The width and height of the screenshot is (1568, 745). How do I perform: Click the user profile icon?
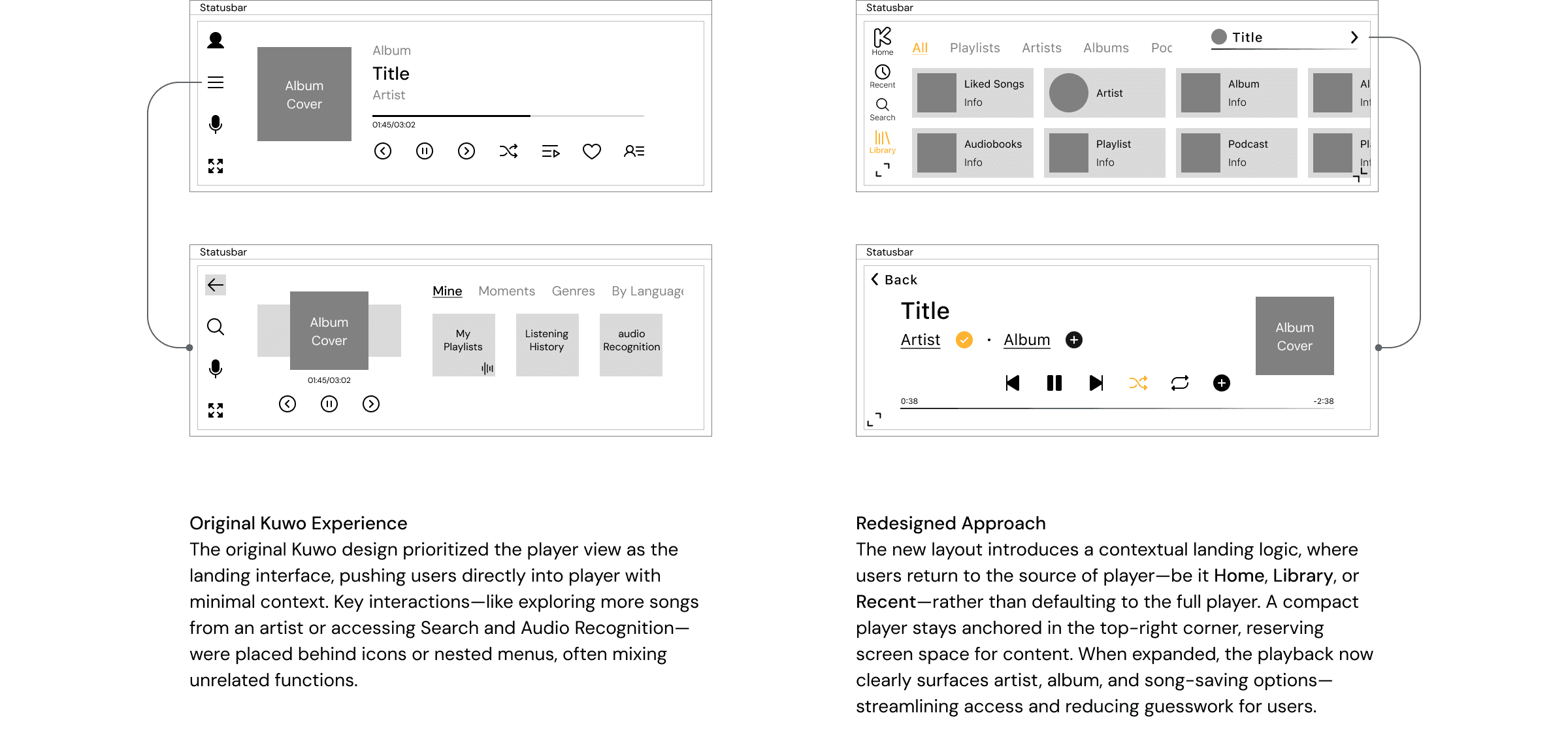(216, 41)
